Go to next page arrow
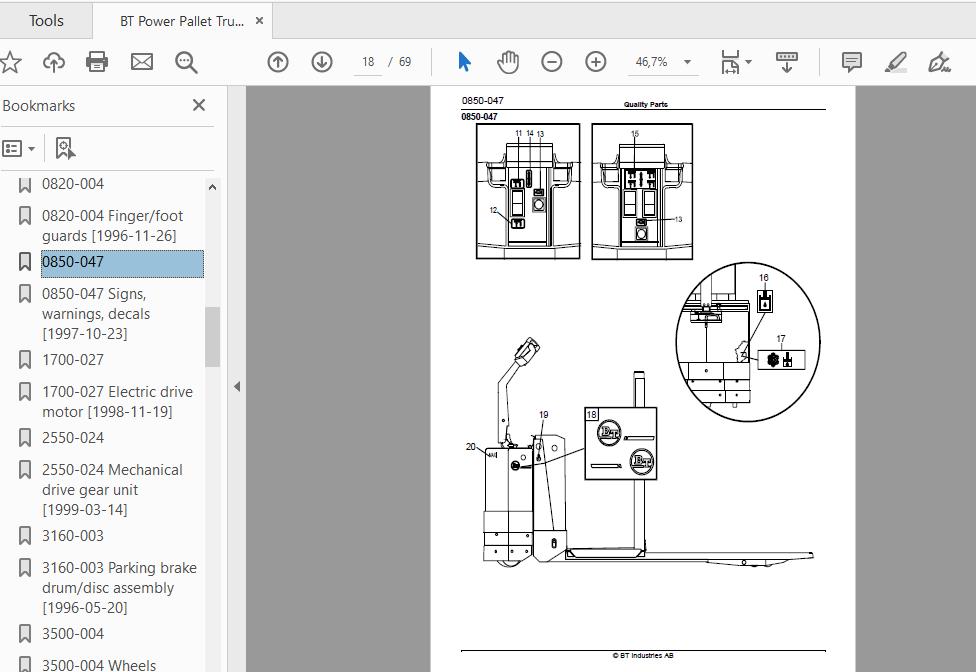This screenshot has width=976, height=672. point(322,62)
